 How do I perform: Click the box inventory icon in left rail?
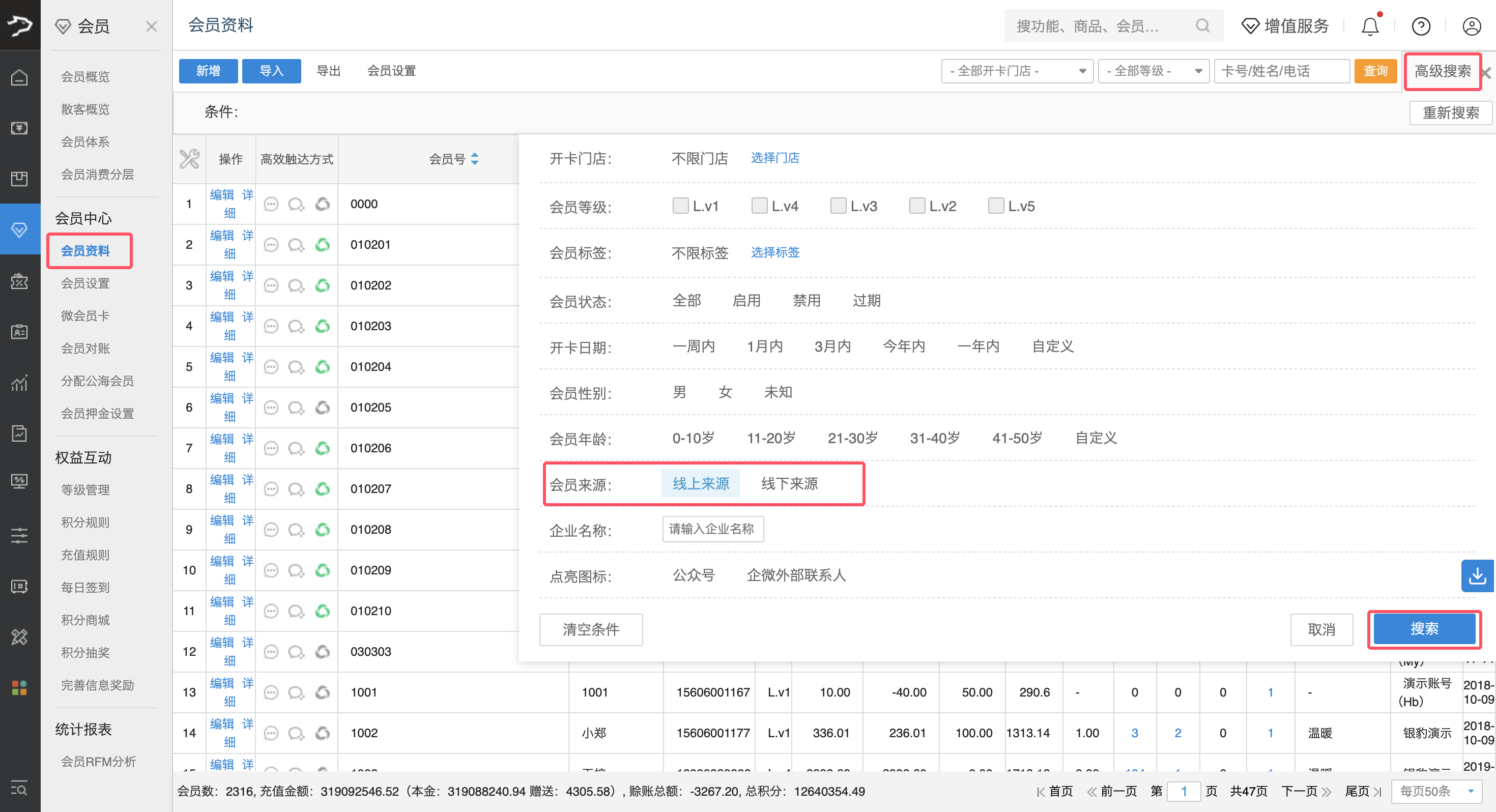(x=19, y=178)
